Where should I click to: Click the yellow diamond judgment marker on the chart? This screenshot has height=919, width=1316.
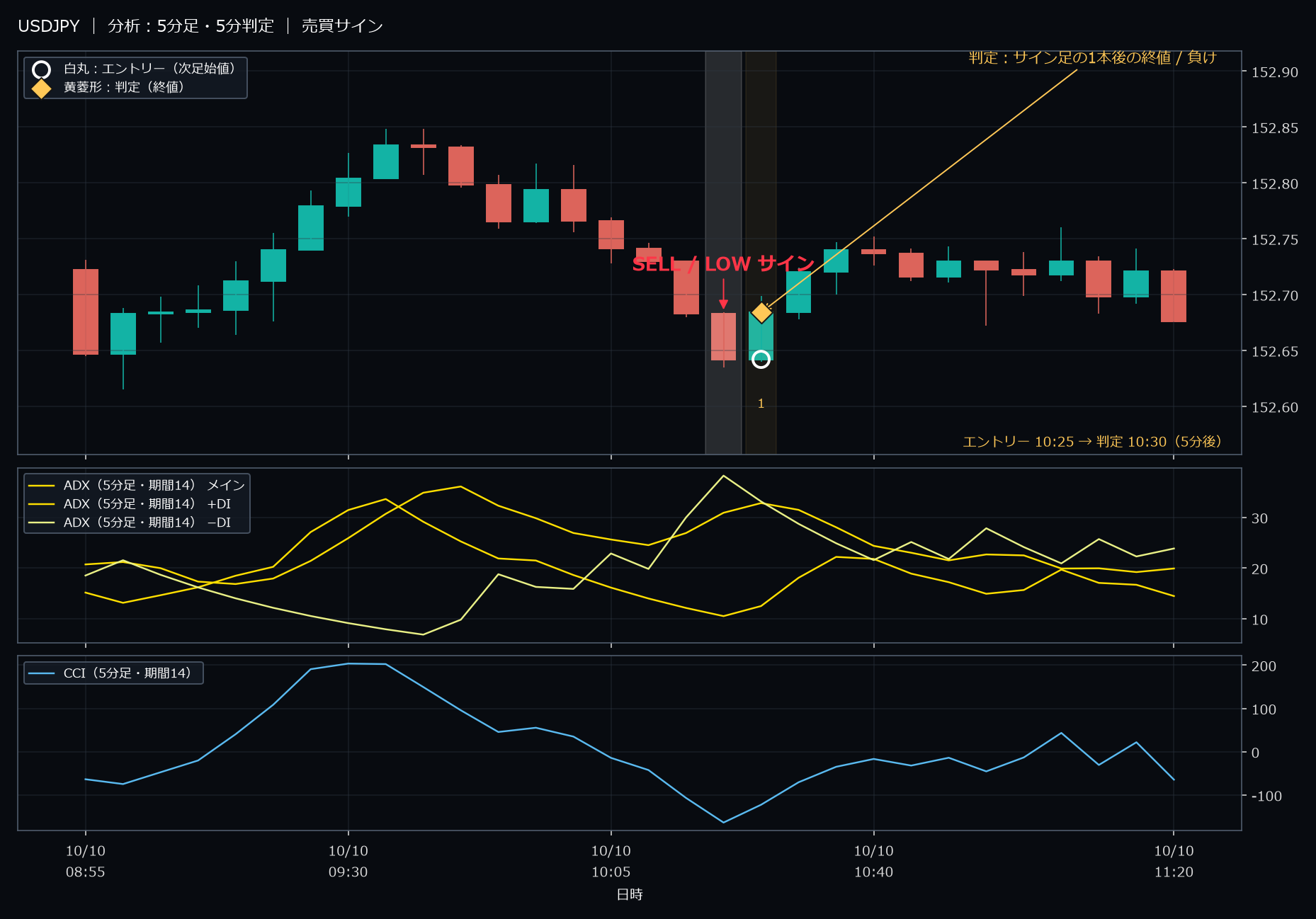(761, 312)
